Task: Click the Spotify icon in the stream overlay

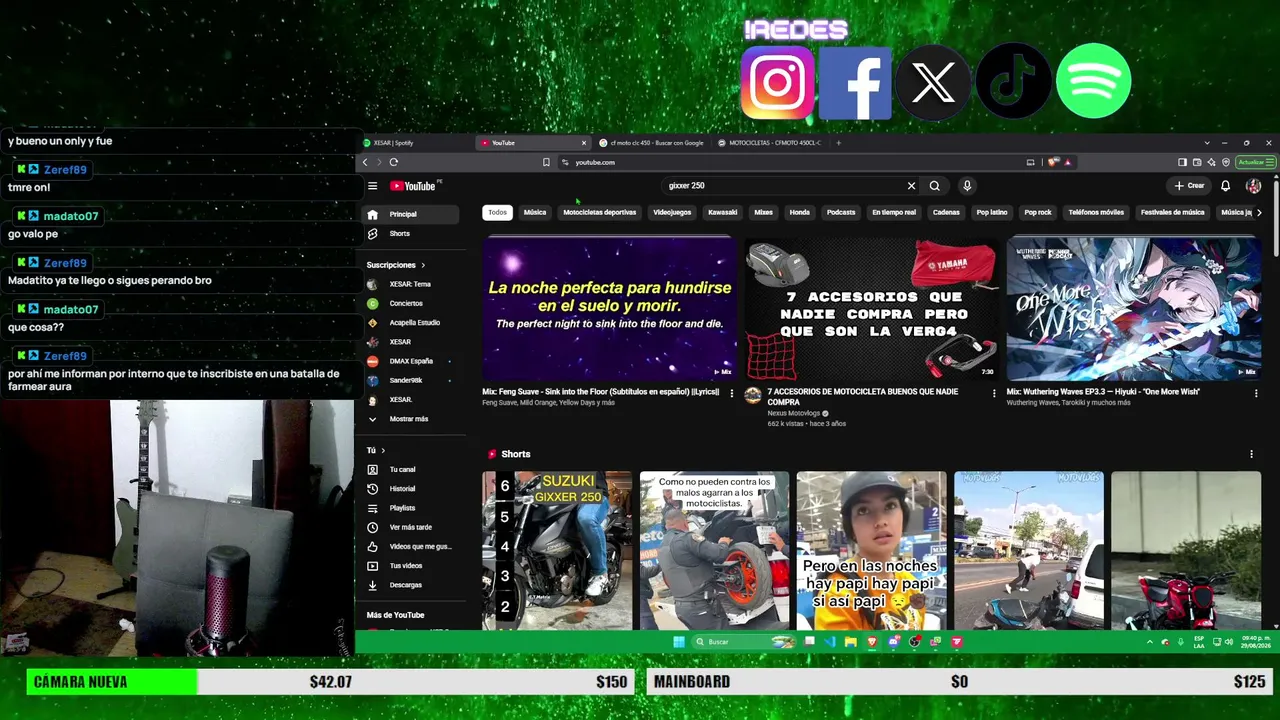Action: 1093,81
